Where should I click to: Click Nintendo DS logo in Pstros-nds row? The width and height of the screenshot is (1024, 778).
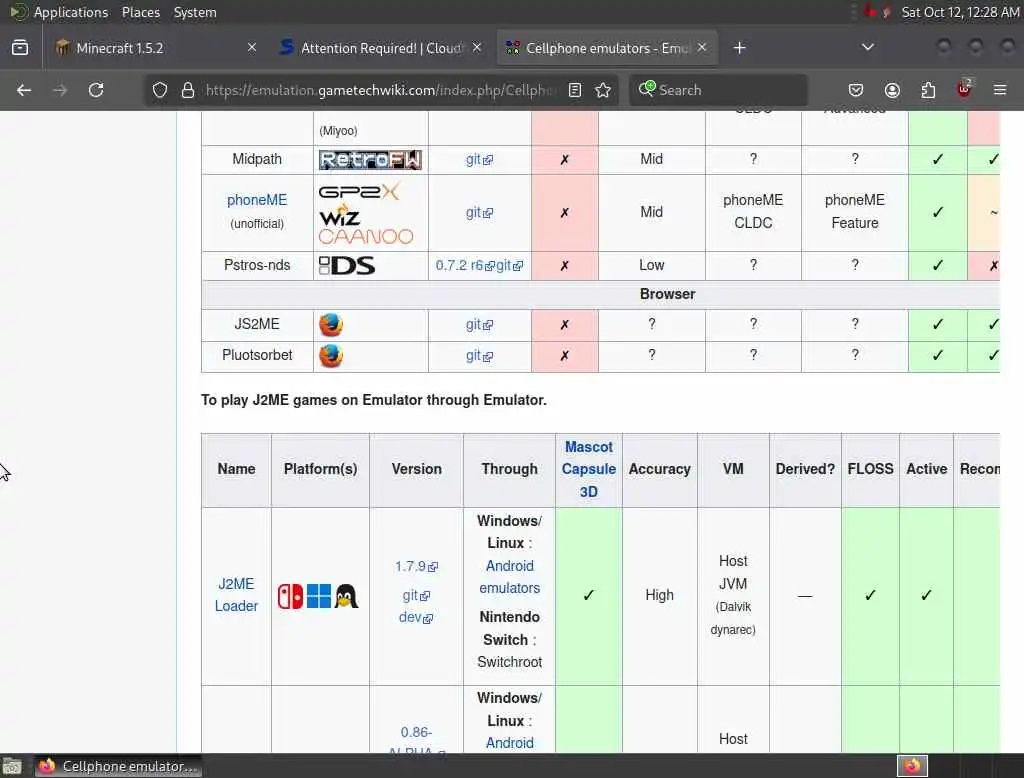click(347, 265)
